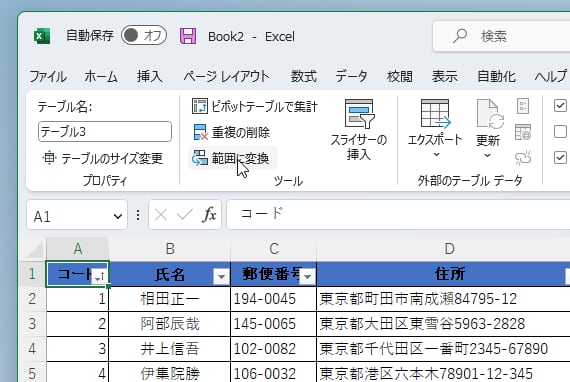
Task: Toggle the bottom table style option checkbox
Action: pyautogui.click(x=560, y=158)
